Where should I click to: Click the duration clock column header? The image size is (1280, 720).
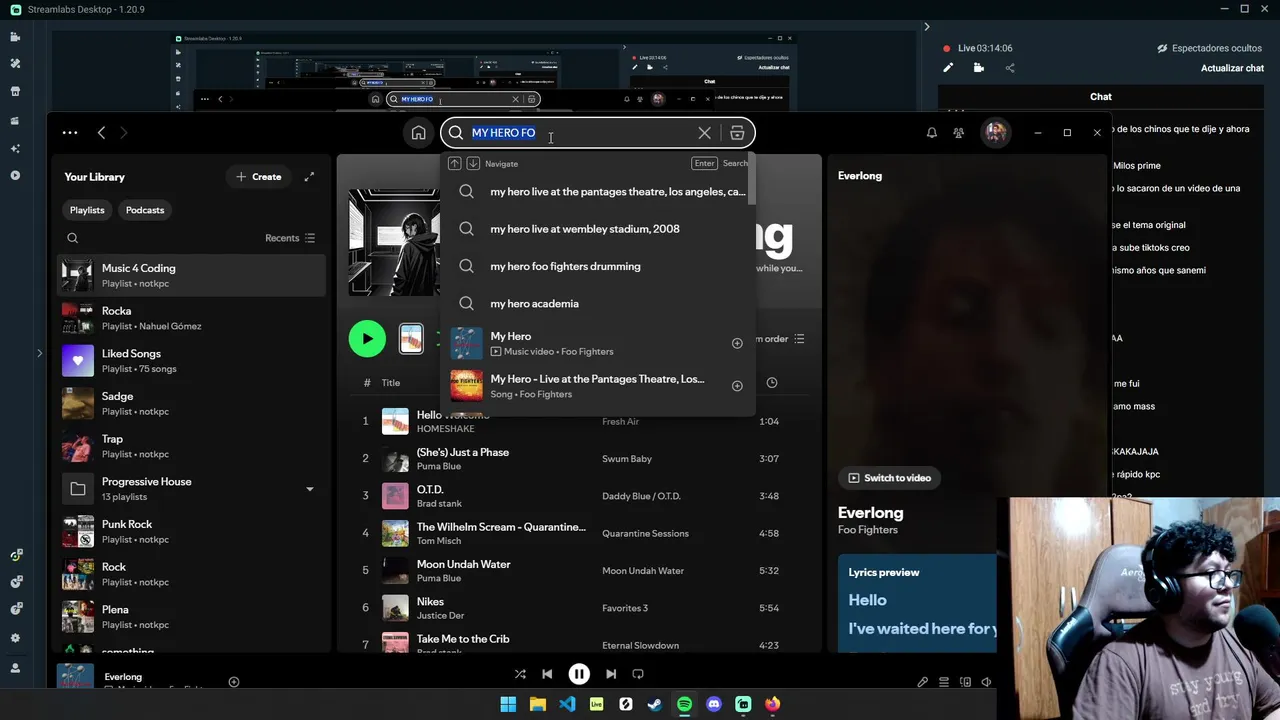[772, 383]
